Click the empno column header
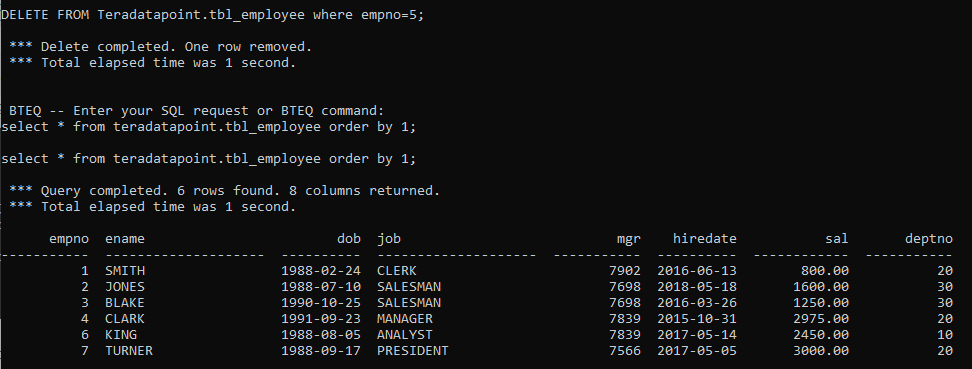 [69, 239]
